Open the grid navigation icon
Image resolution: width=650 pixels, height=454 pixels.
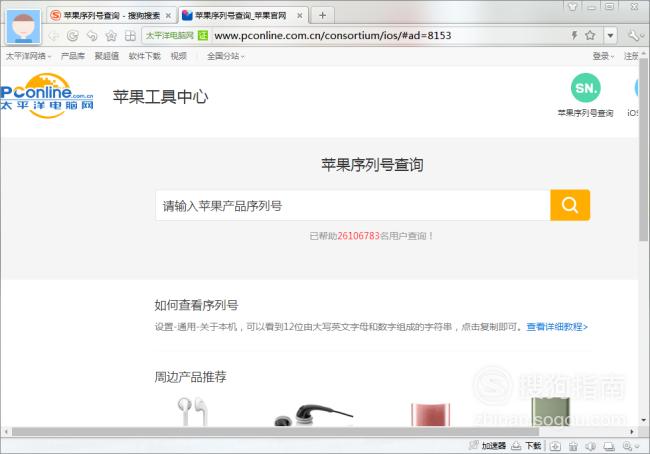tap(130, 36)
